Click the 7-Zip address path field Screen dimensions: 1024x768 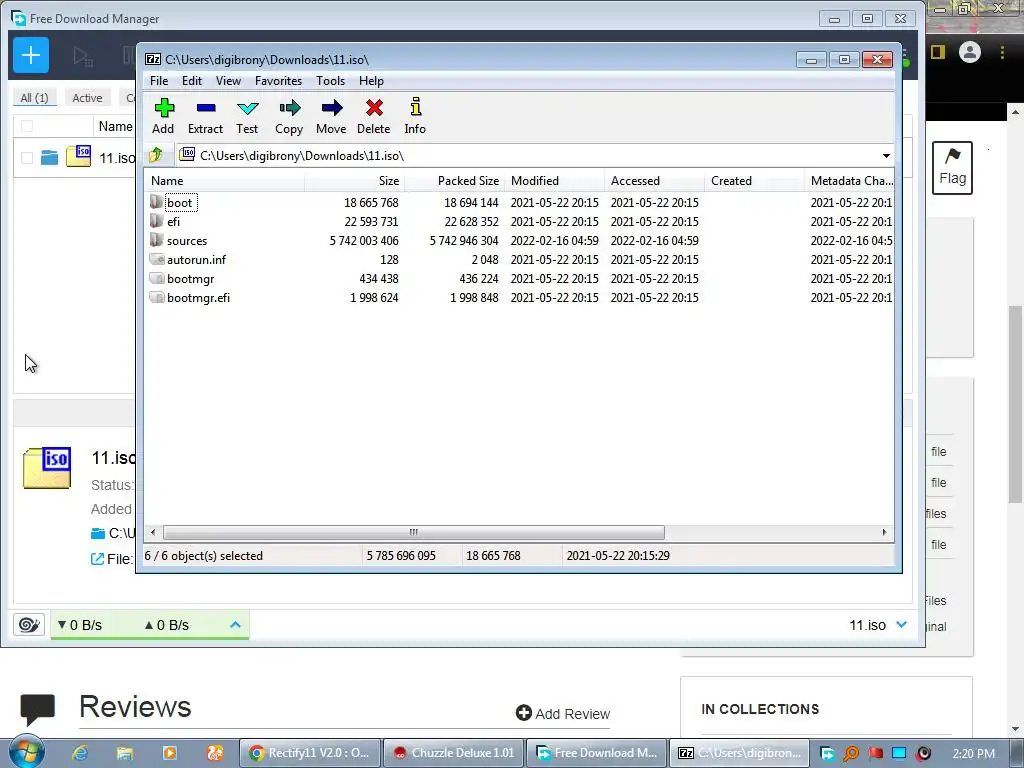[536, 155]
